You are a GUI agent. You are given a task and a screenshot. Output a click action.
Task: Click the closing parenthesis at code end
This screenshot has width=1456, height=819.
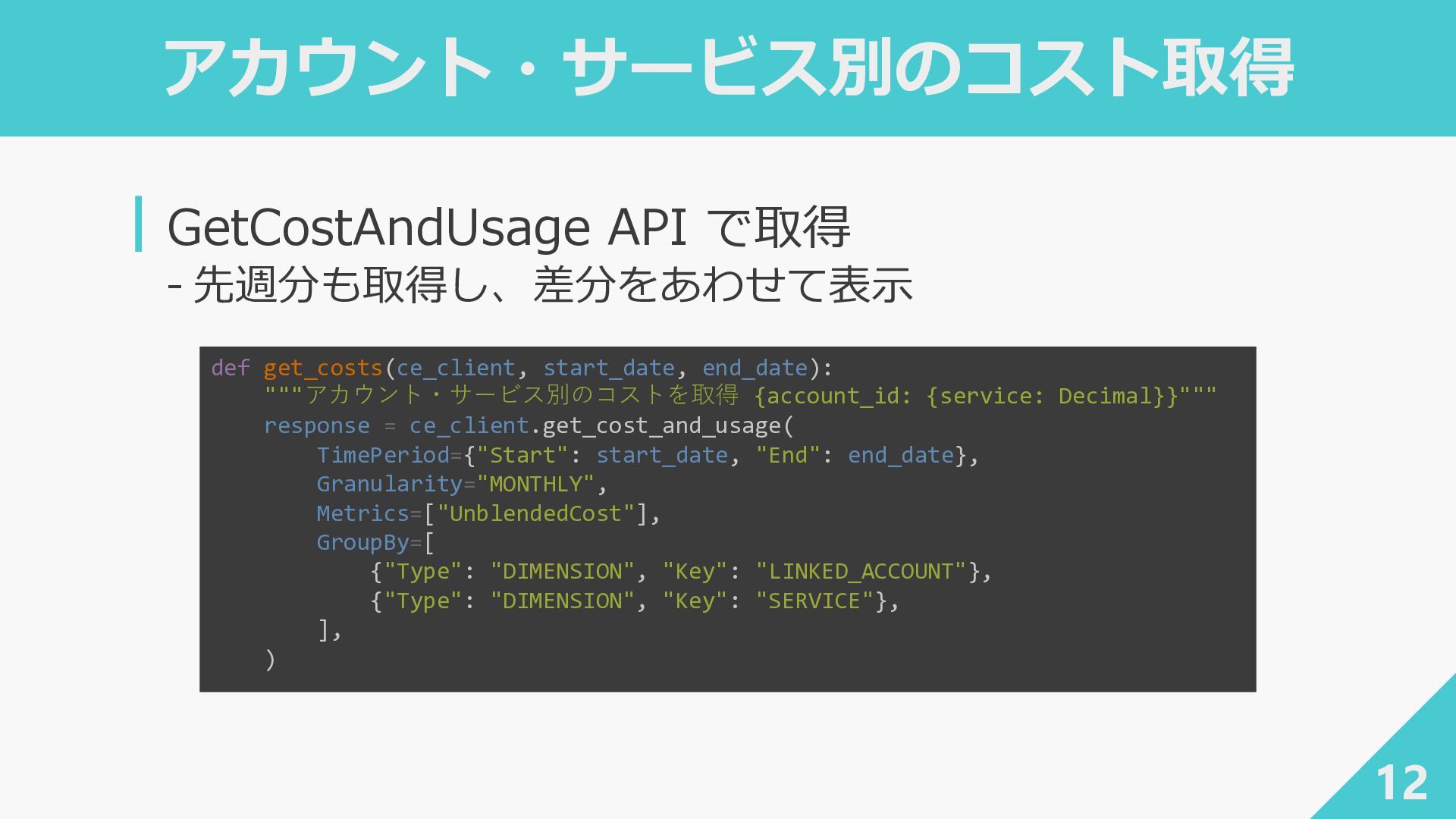(270, 659)
